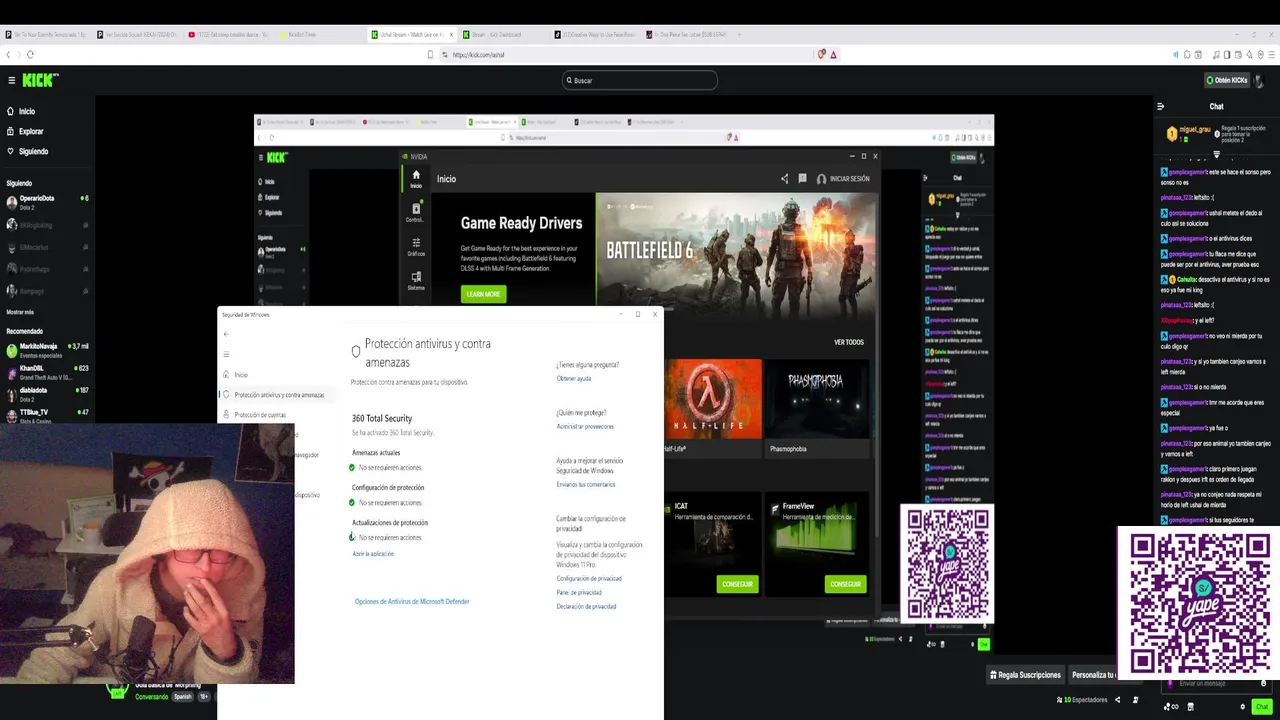Open NVIDIA app Gráficos icon
The height and width of the screenshot is (720, 1280).
click(x=416, y=247)
